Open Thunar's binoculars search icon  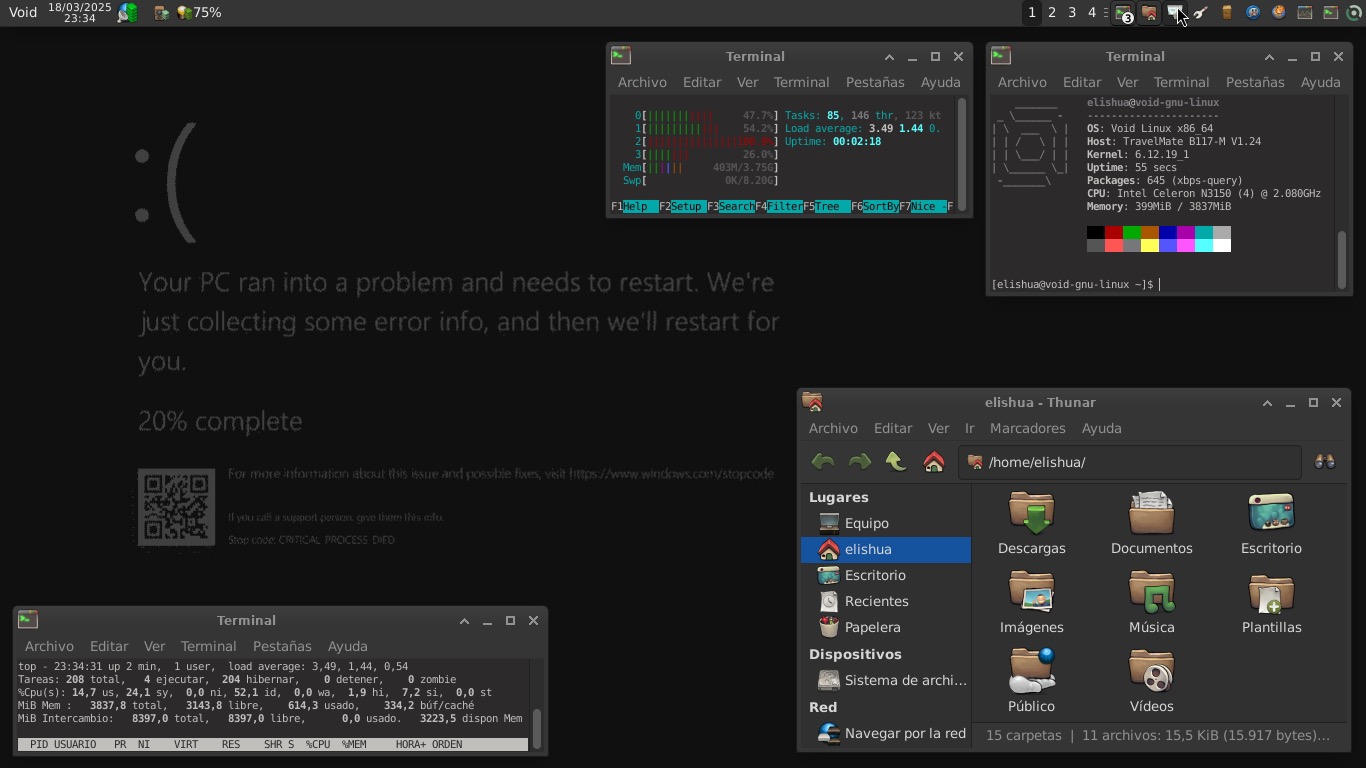point(1324,462)
